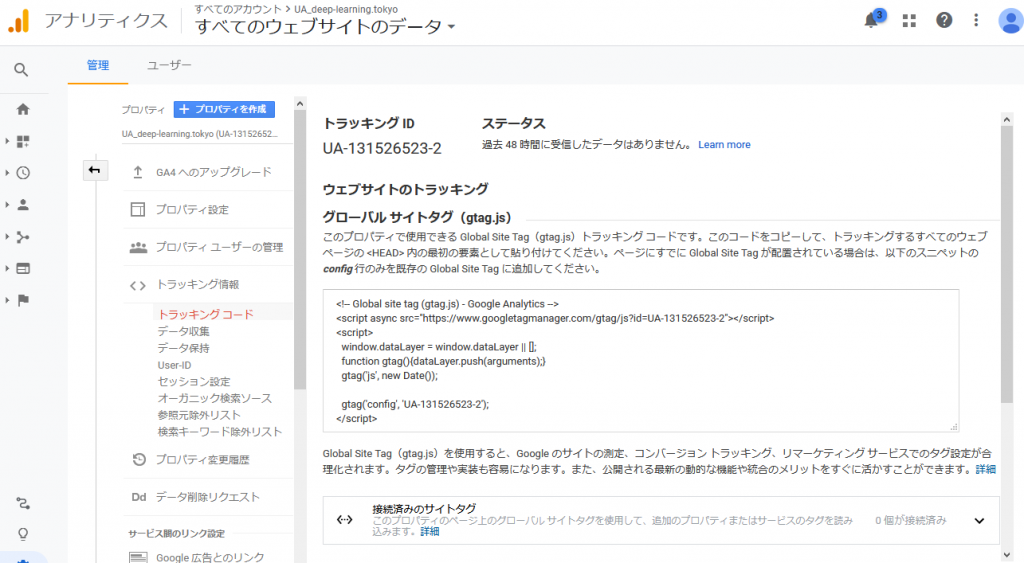
Task: Select 検索キーワード除外リスト menu item
Action: (x=219, y=432)
